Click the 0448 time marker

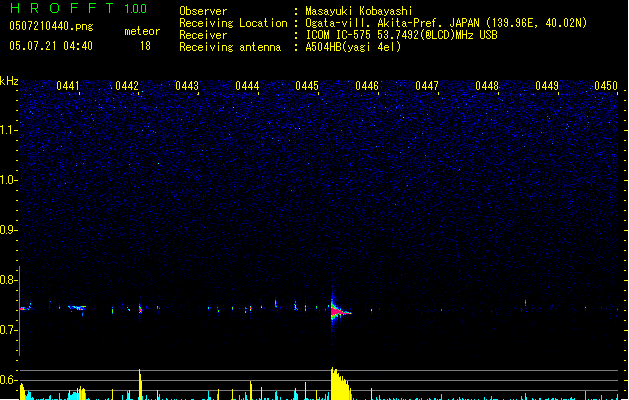pyautogui.click(x=487, y=86)
